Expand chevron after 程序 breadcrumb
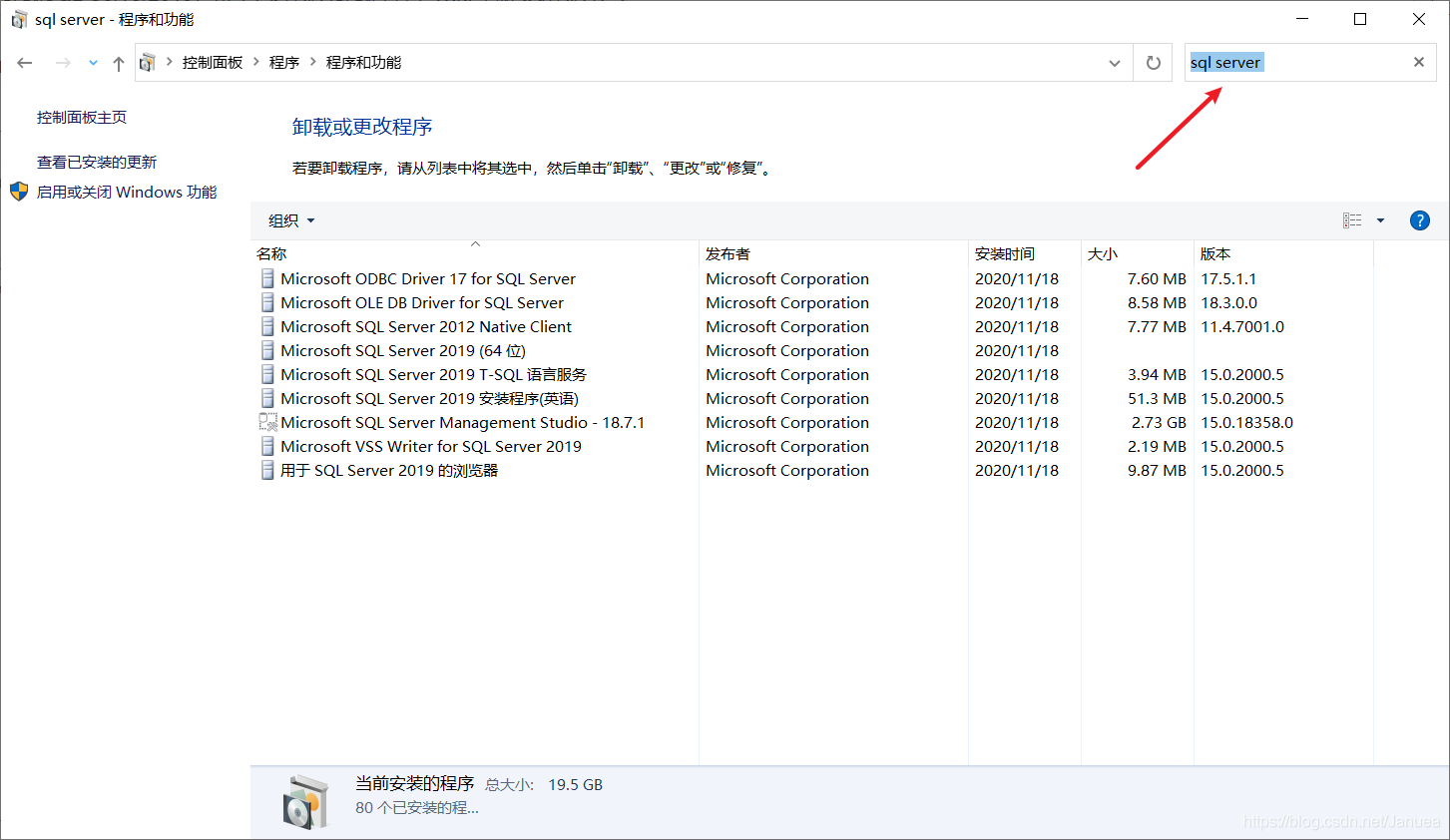 click(x=313, y=62)
